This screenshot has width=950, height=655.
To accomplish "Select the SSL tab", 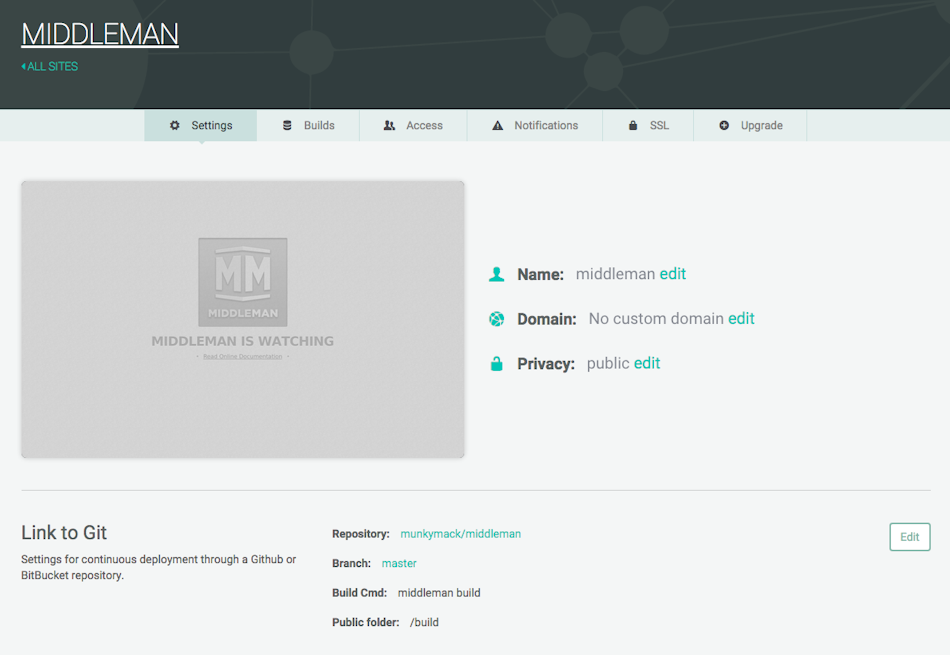I will tap(648, 125).
